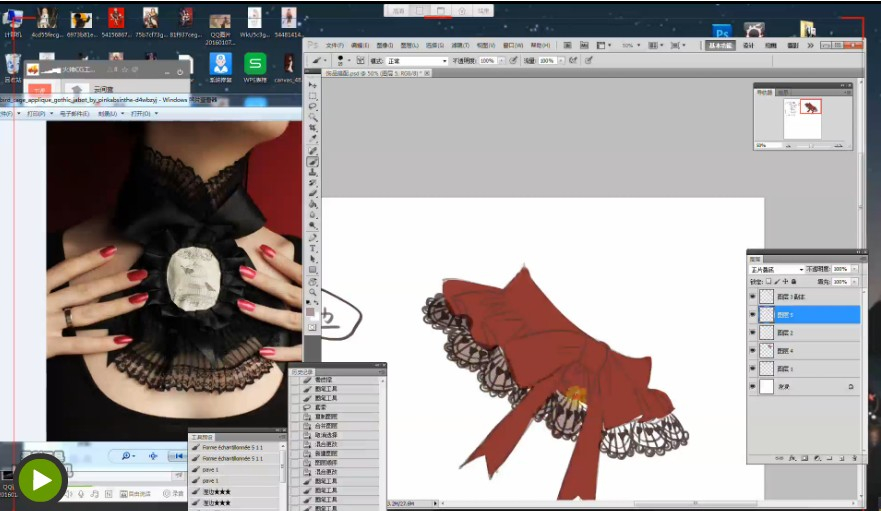This screenshot has height=511, width=881.
Task: Create a new layer via Layers panel footer
Action: 842,459
